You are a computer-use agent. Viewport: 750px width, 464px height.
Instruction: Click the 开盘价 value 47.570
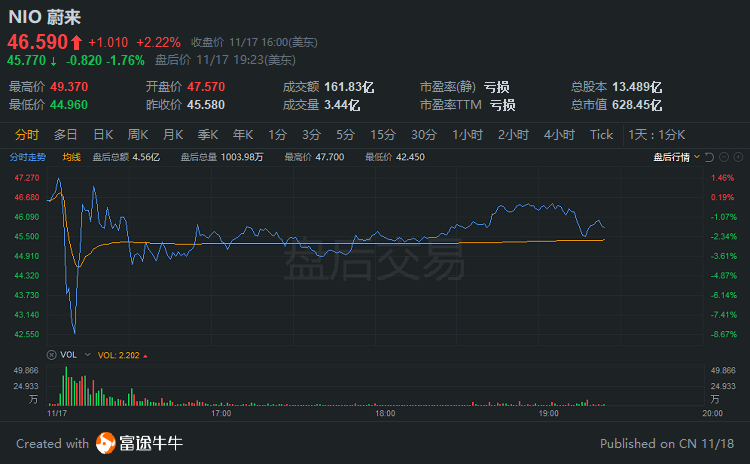(x=206, y=87)
